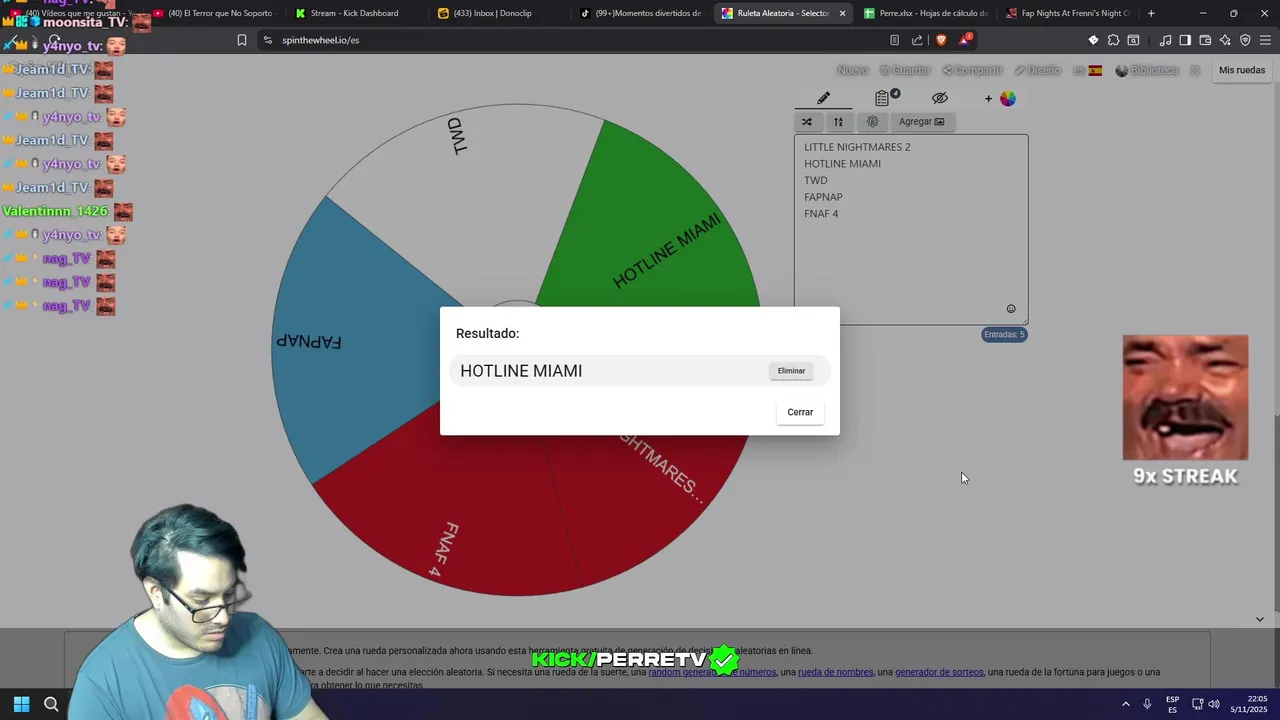
Task: Click the taskbar microphone icon
Action: pyautogui.click(x=1148, y=704)
